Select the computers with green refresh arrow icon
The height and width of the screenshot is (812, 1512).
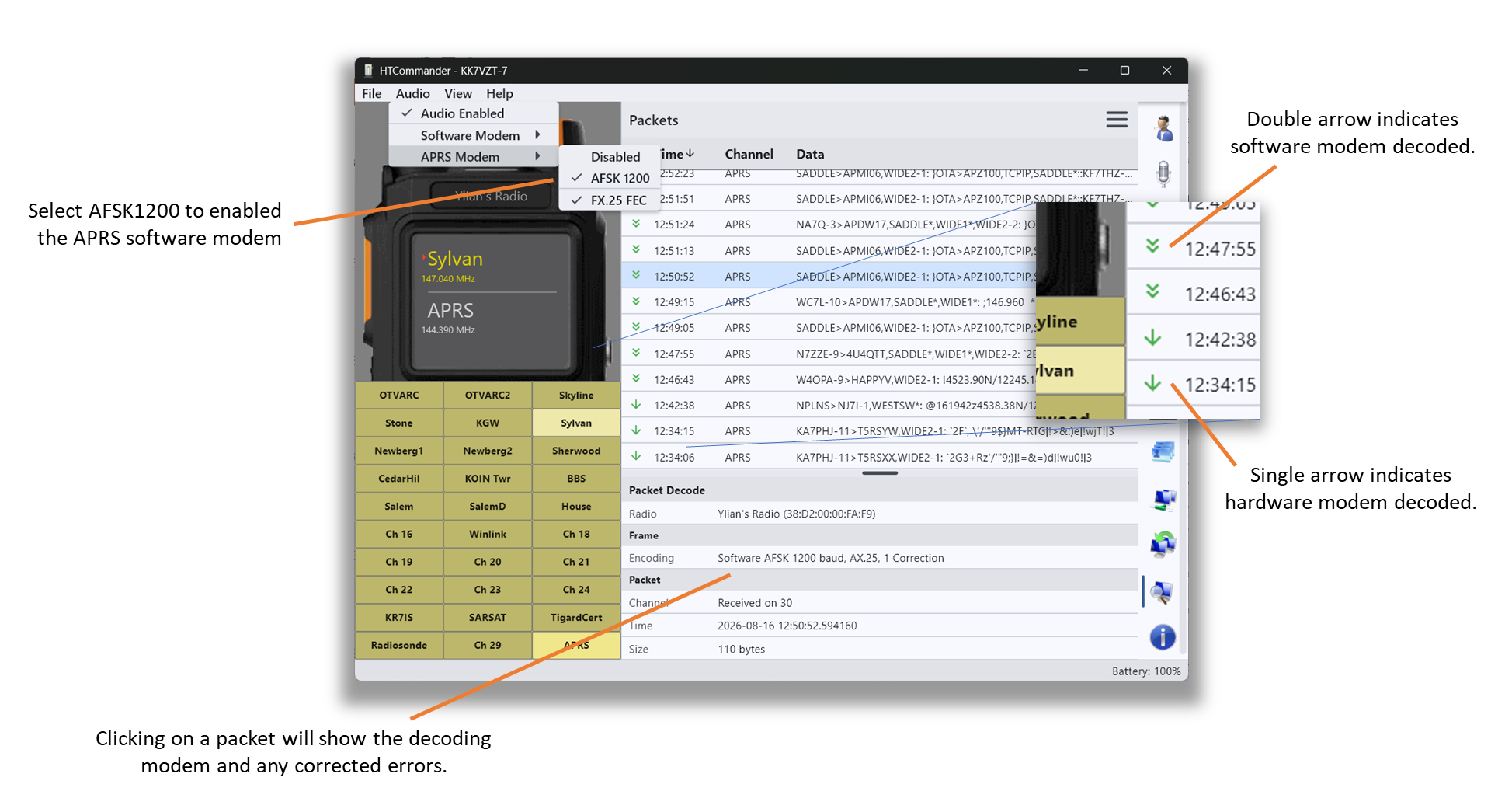point(1163,545)
